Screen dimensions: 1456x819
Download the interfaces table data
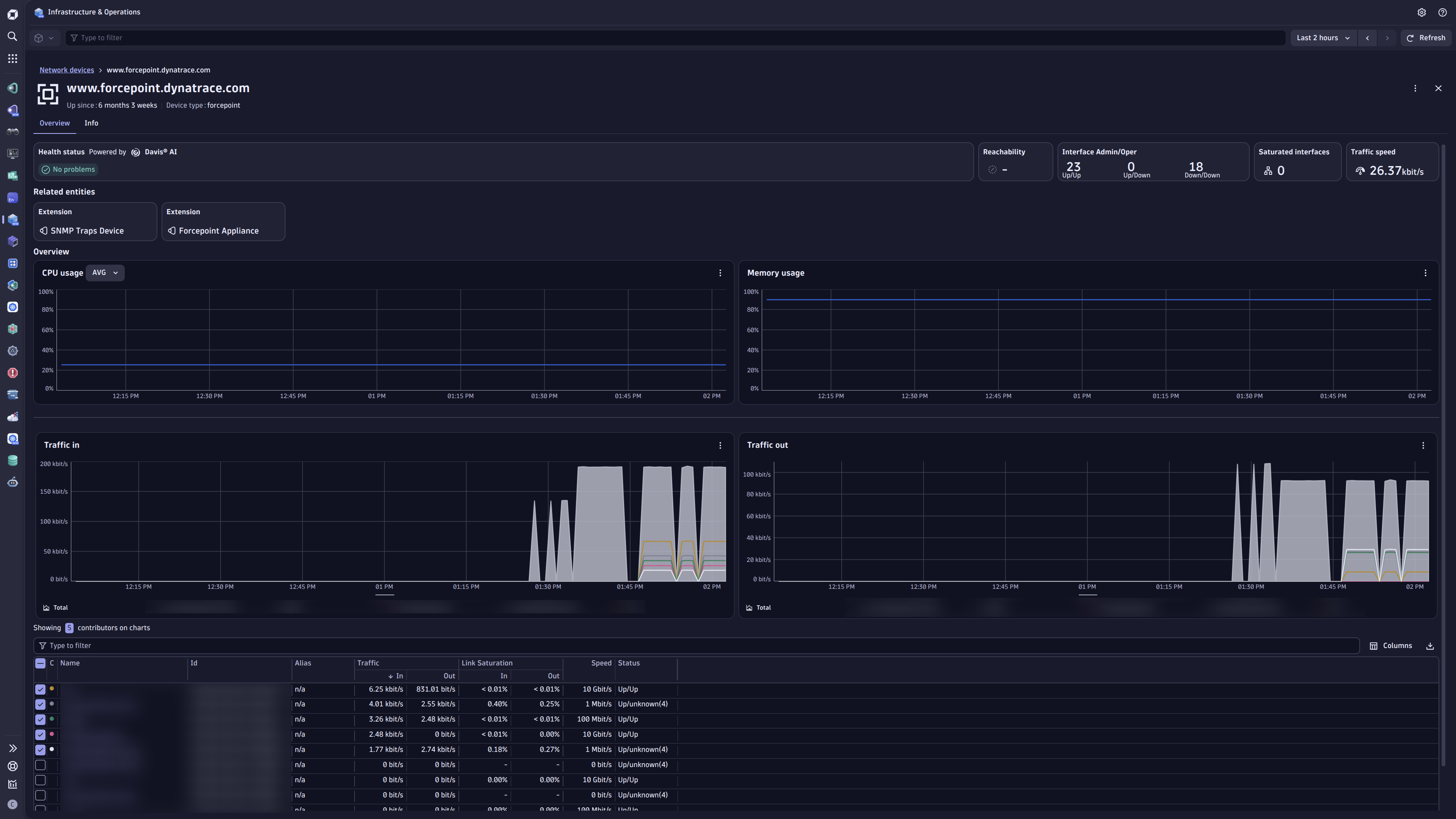point(1430,646)
